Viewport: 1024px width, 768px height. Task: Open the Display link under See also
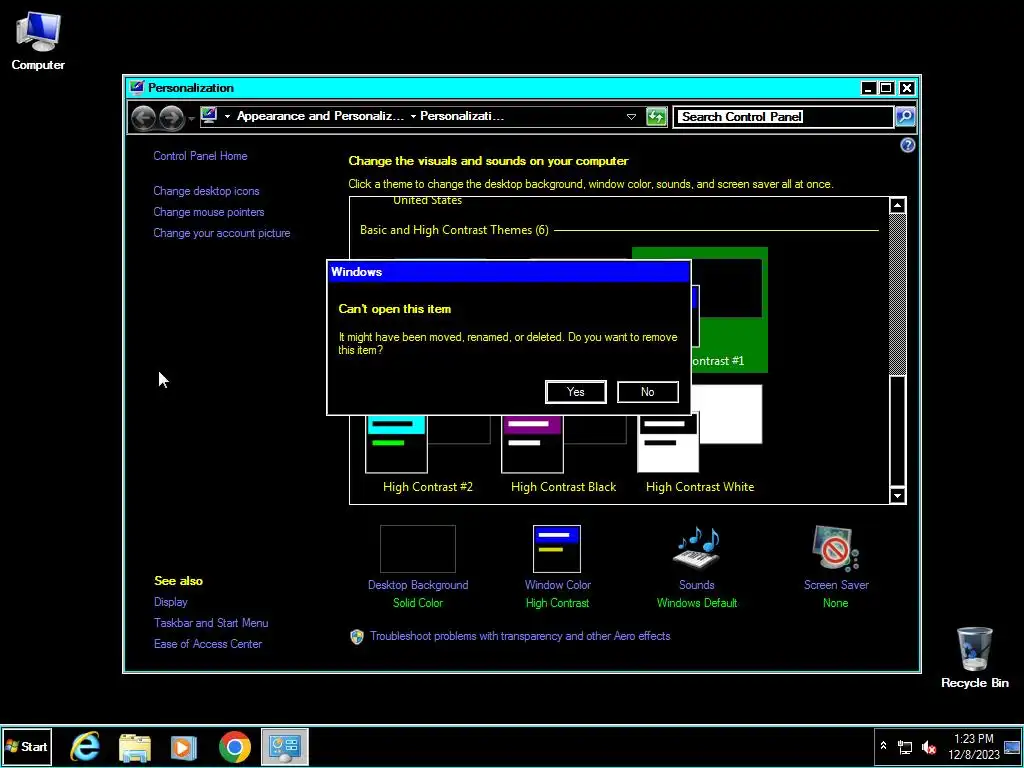170,602
